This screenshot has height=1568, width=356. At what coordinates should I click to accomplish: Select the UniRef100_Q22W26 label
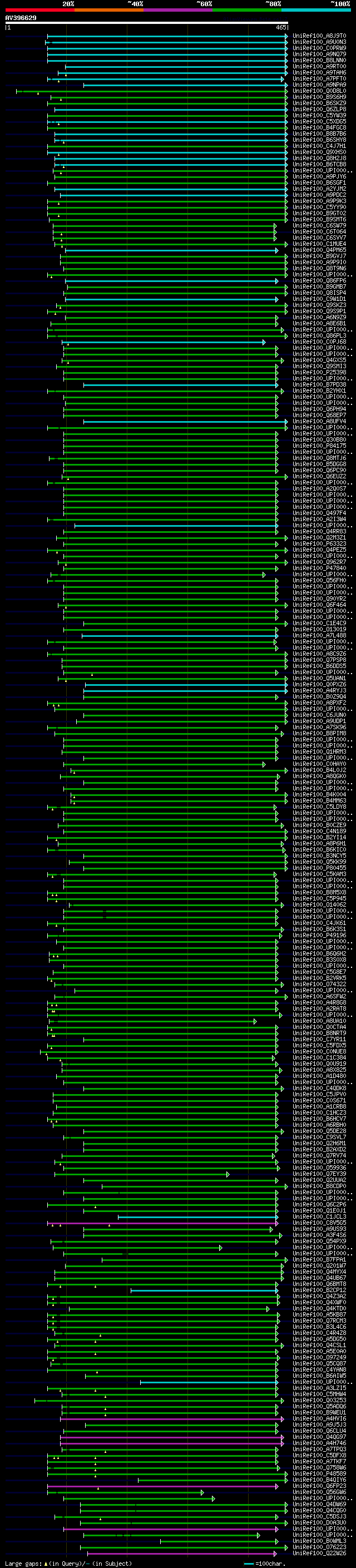(x=319, y=1553)
